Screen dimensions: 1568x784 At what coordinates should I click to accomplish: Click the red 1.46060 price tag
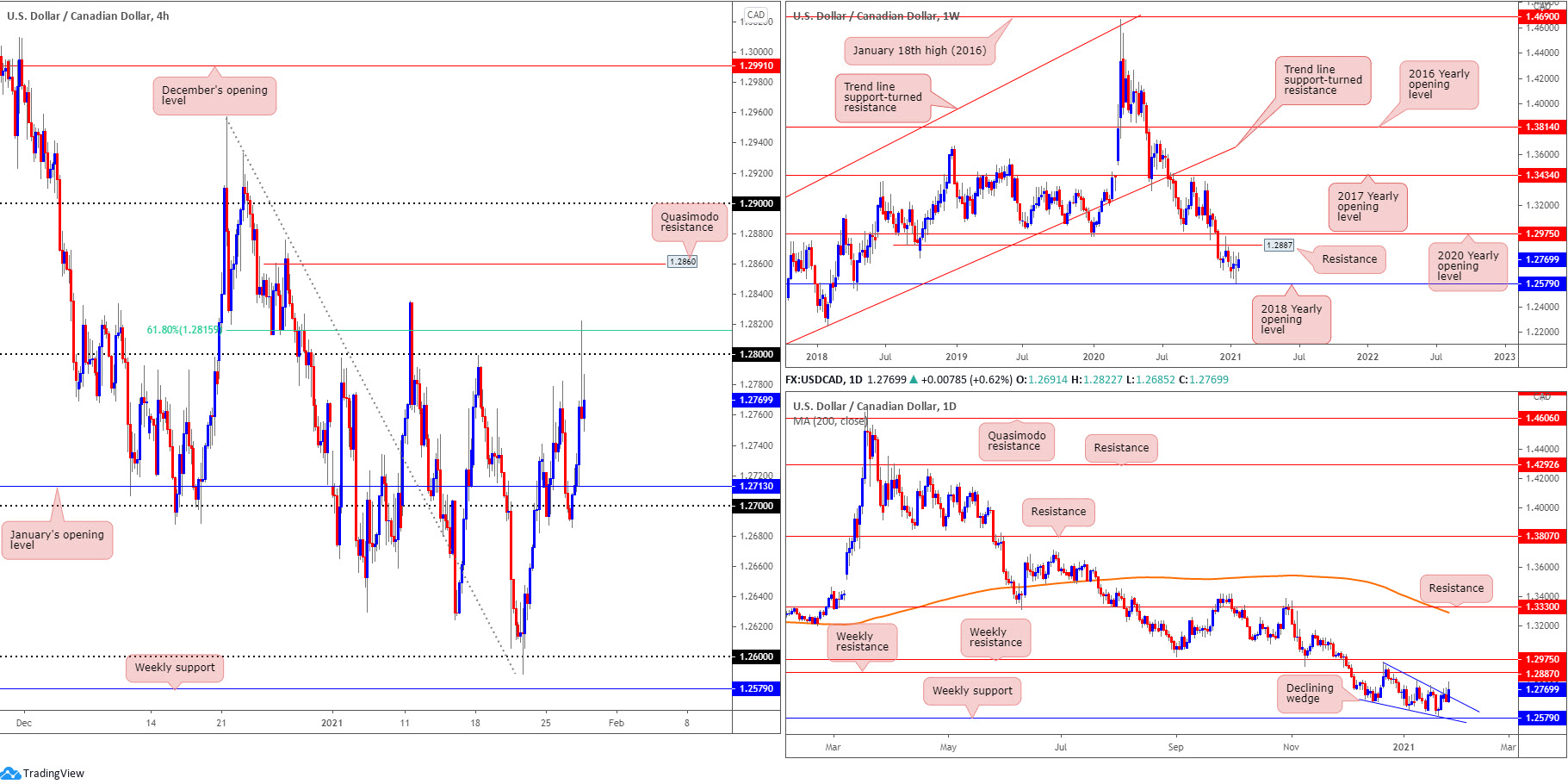[x=1542, y=418]
